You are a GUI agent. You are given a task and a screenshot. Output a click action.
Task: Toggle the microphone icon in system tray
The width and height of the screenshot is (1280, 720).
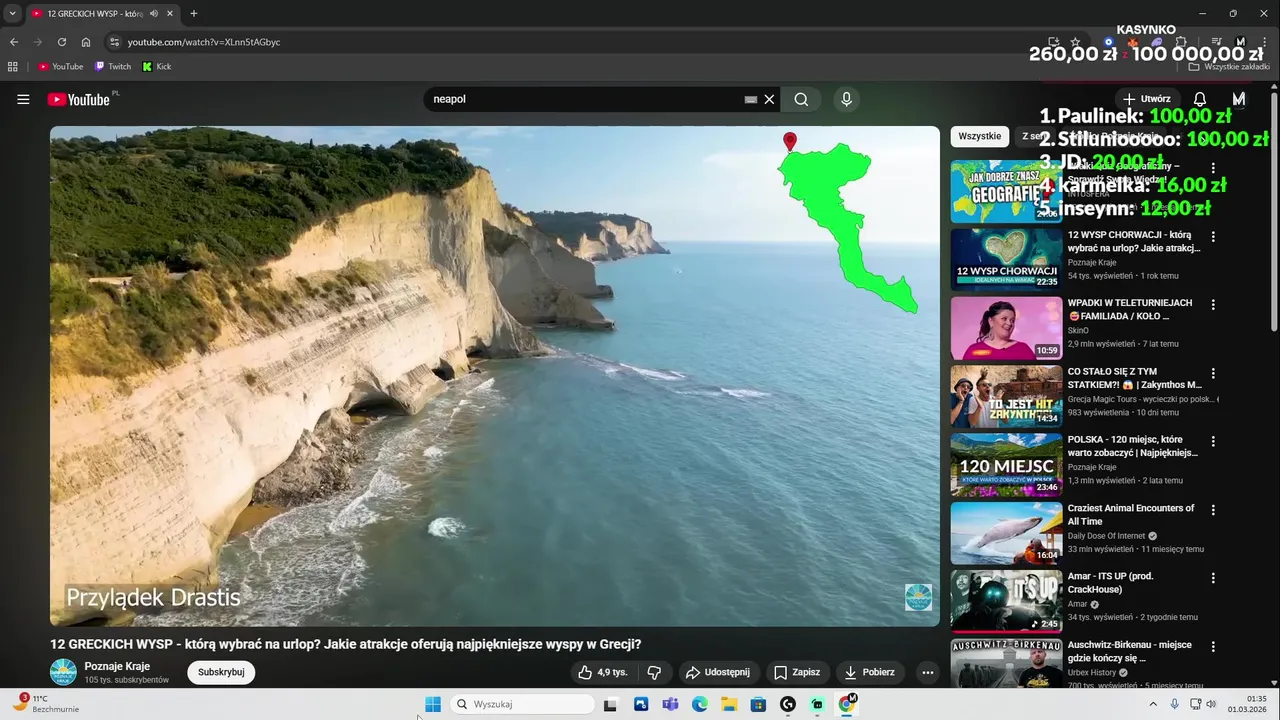(x=1173, y=704)
